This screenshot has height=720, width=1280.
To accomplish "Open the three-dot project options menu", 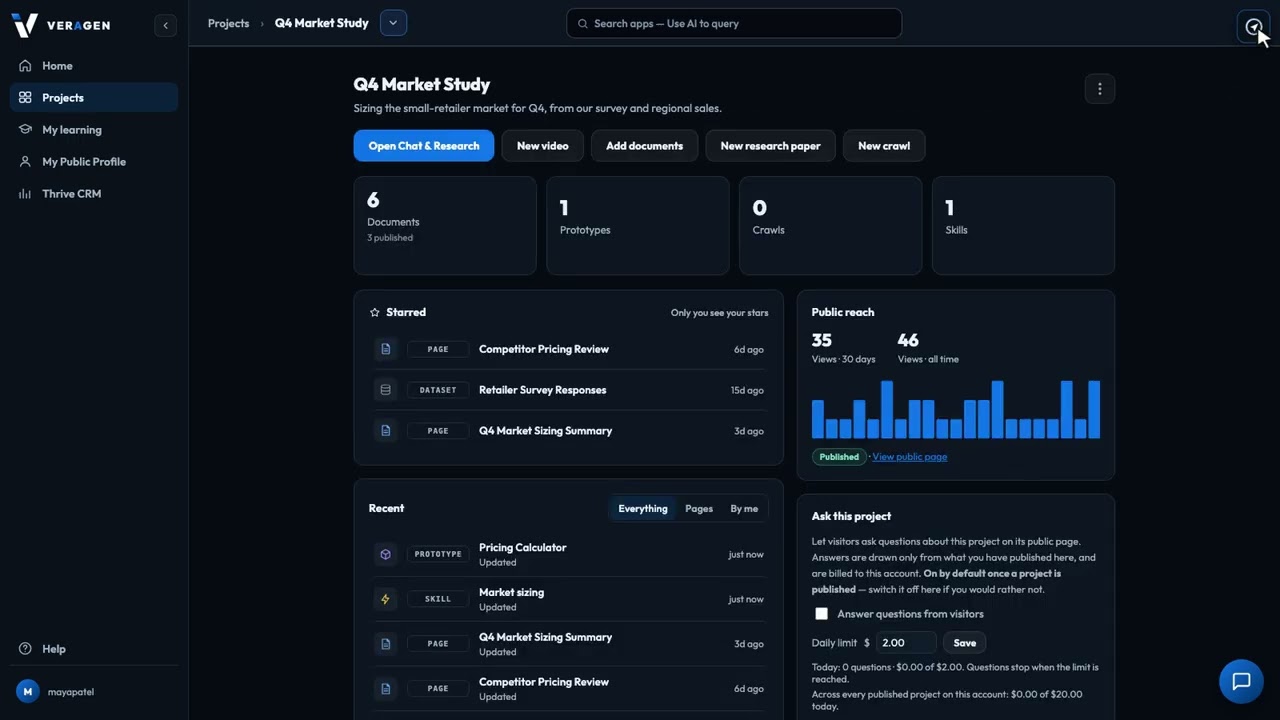I will pyautogui.click(x=1099, y=89).
